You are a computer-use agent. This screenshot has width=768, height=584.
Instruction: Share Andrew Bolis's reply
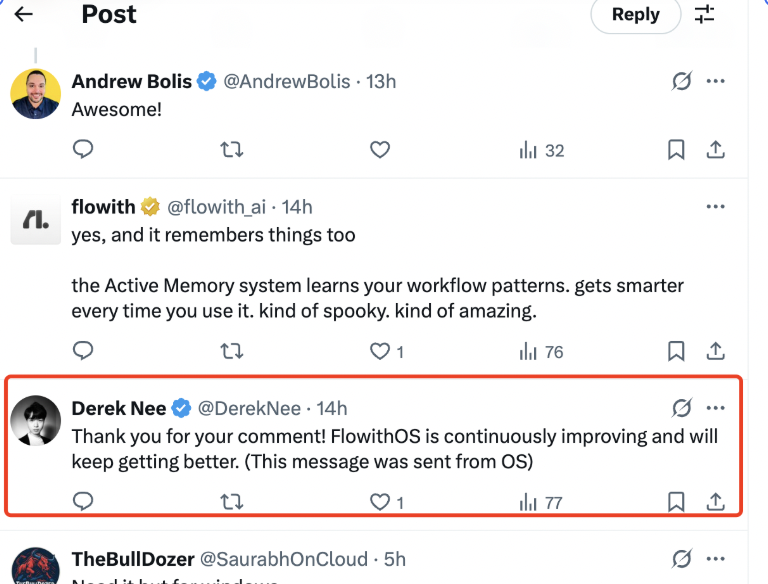(715, 150)
